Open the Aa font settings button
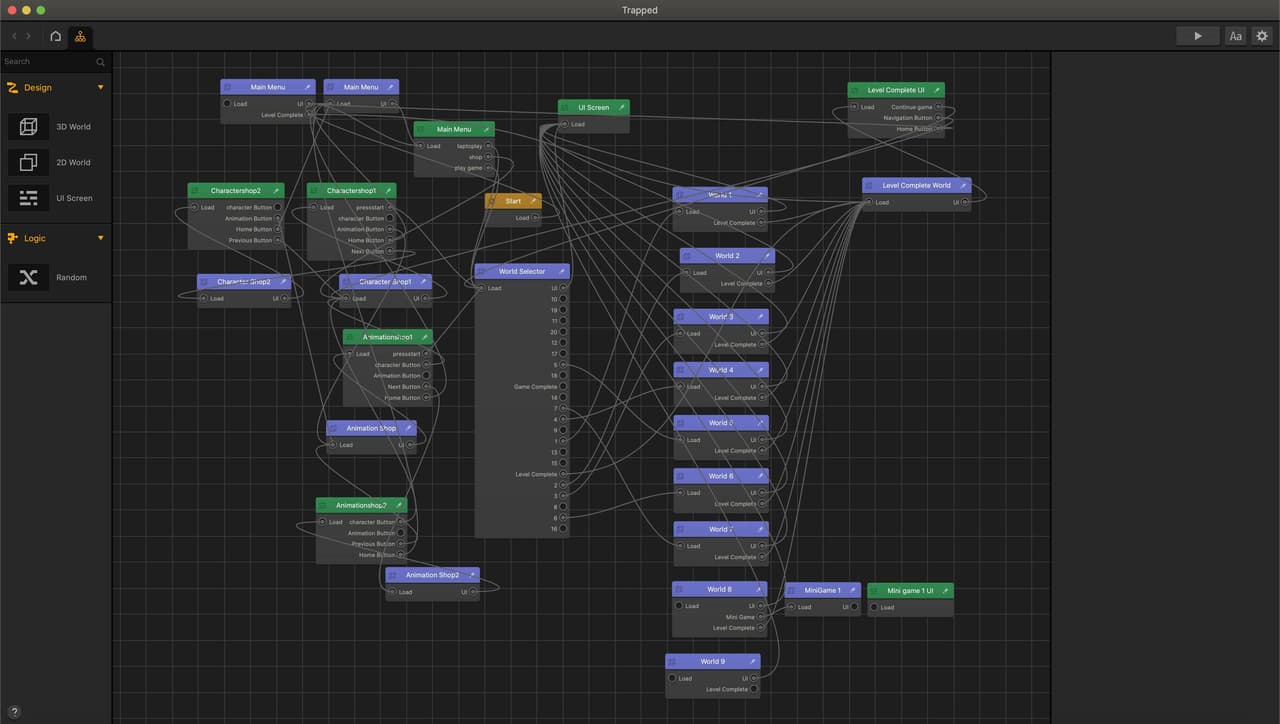The width and height of the screenshot is (1280, 724). [1235, 36]
